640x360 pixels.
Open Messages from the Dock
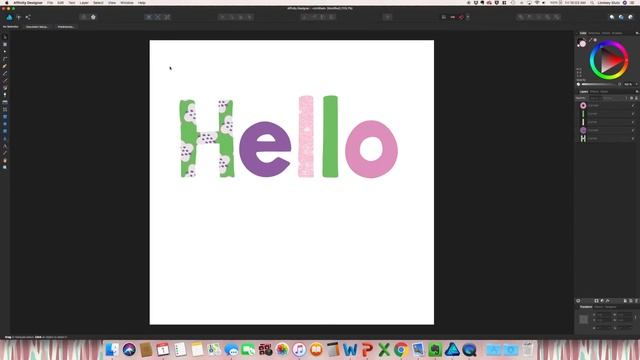pyautogui.click(x=231, y=350)
